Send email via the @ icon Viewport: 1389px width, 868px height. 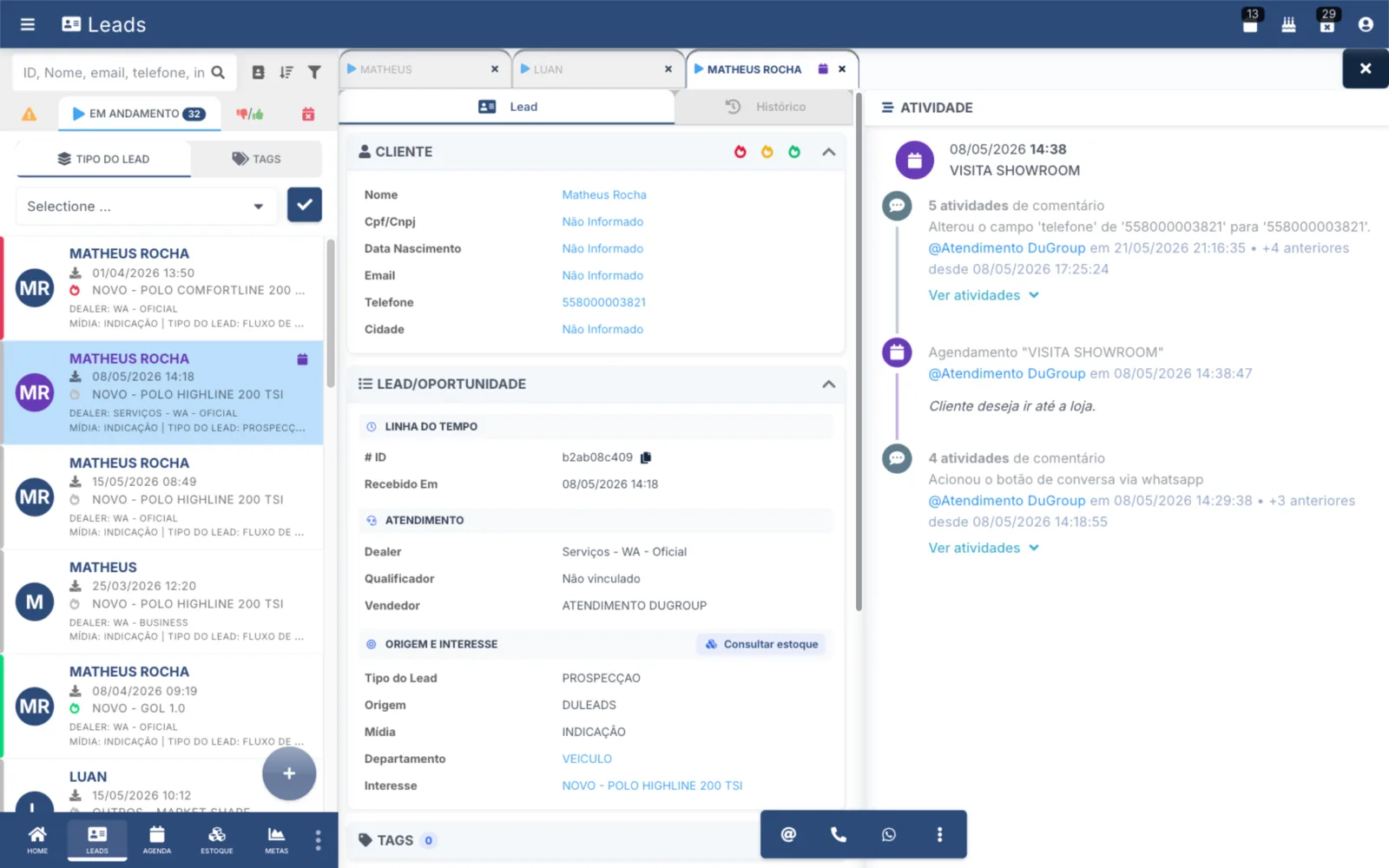(788, 834)
